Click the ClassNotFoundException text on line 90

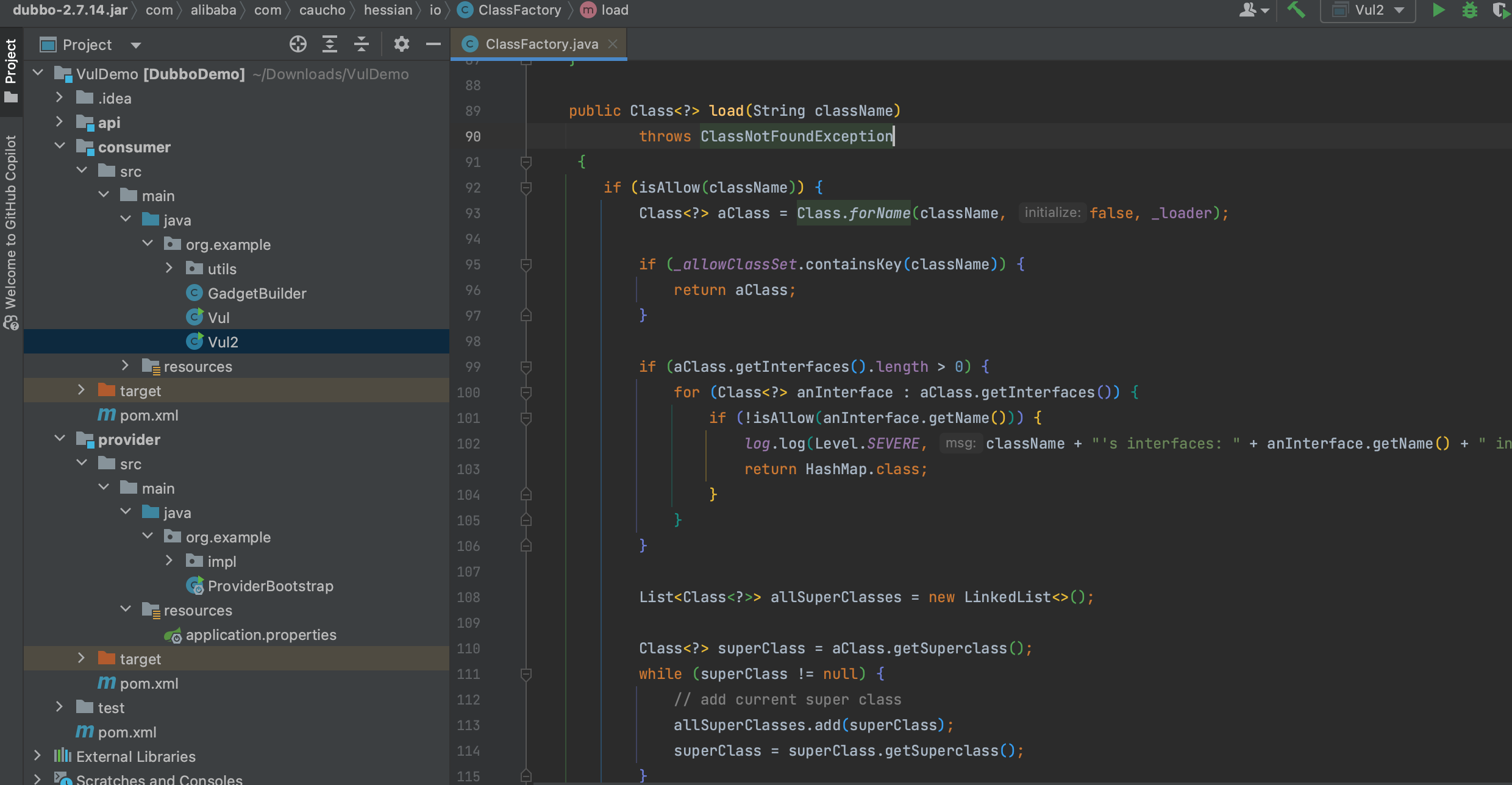797,137
